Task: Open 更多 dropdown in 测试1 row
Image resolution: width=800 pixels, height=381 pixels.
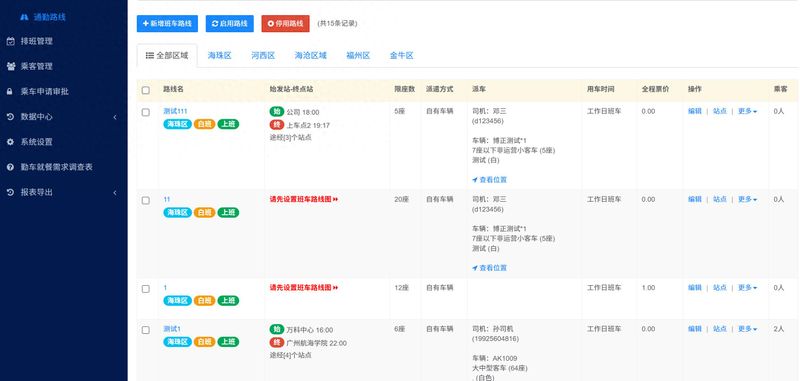Action: [747, 329]
